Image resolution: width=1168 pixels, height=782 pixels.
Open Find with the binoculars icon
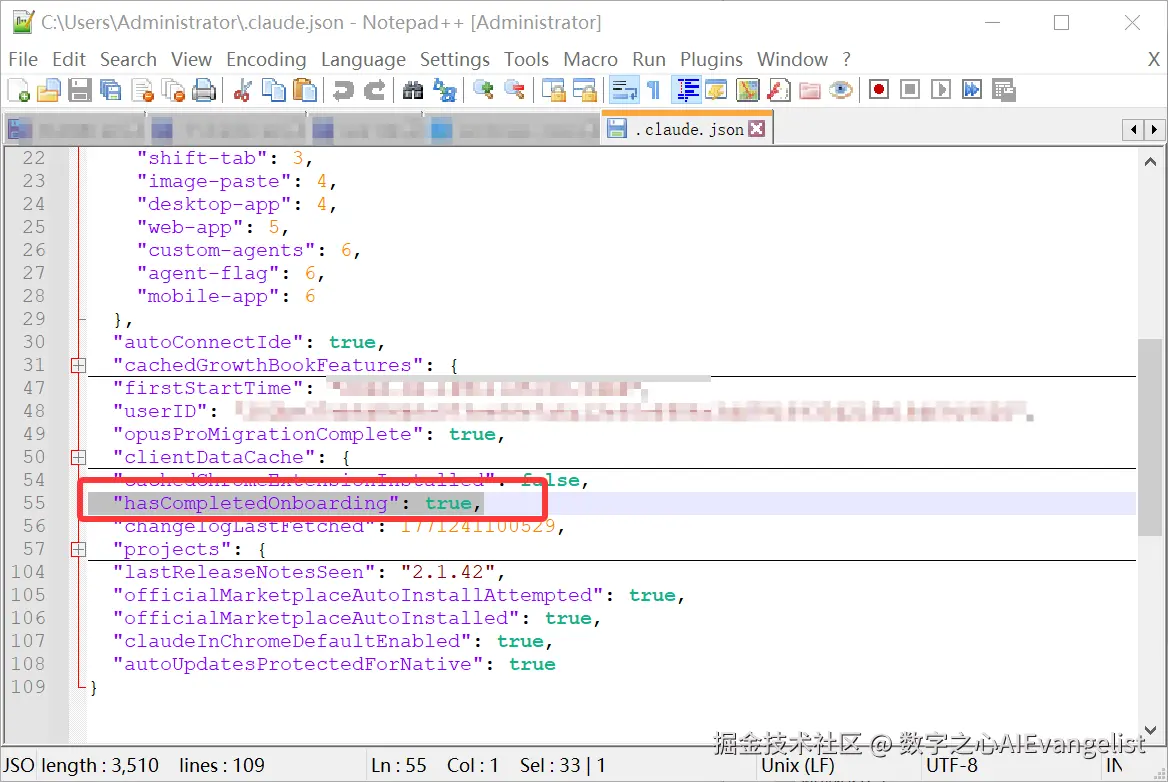pyautogui.click(x=413, y=90)
